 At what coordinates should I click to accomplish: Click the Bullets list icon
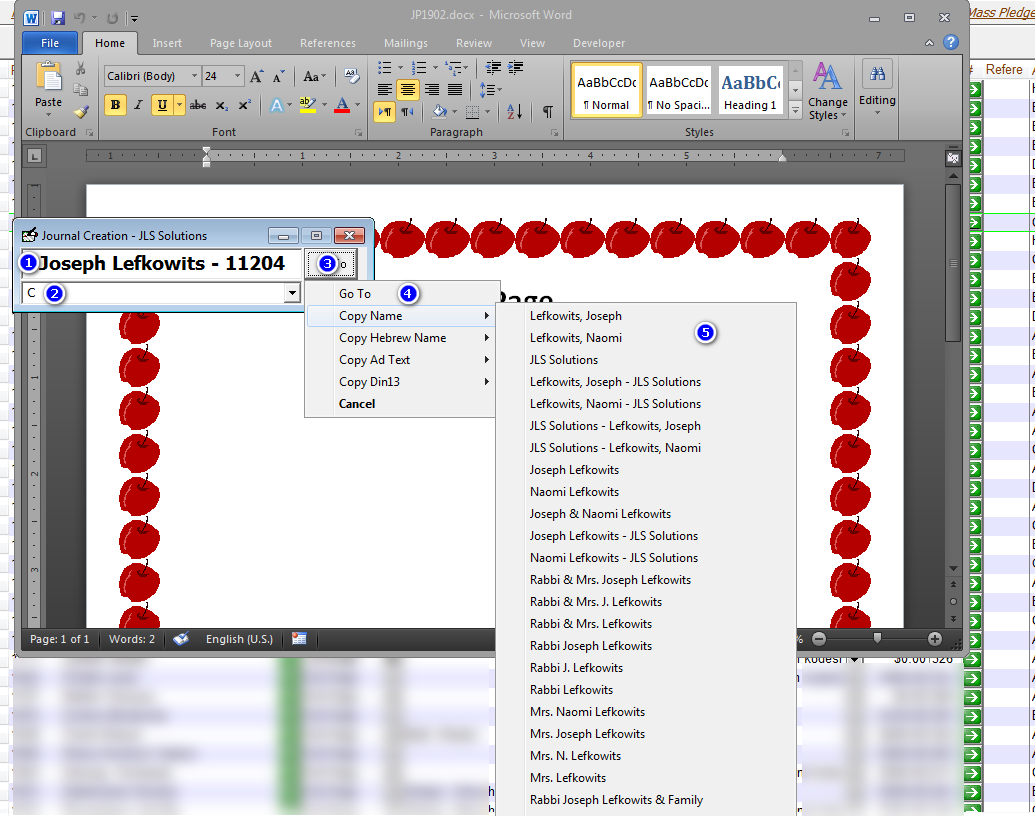385,67
